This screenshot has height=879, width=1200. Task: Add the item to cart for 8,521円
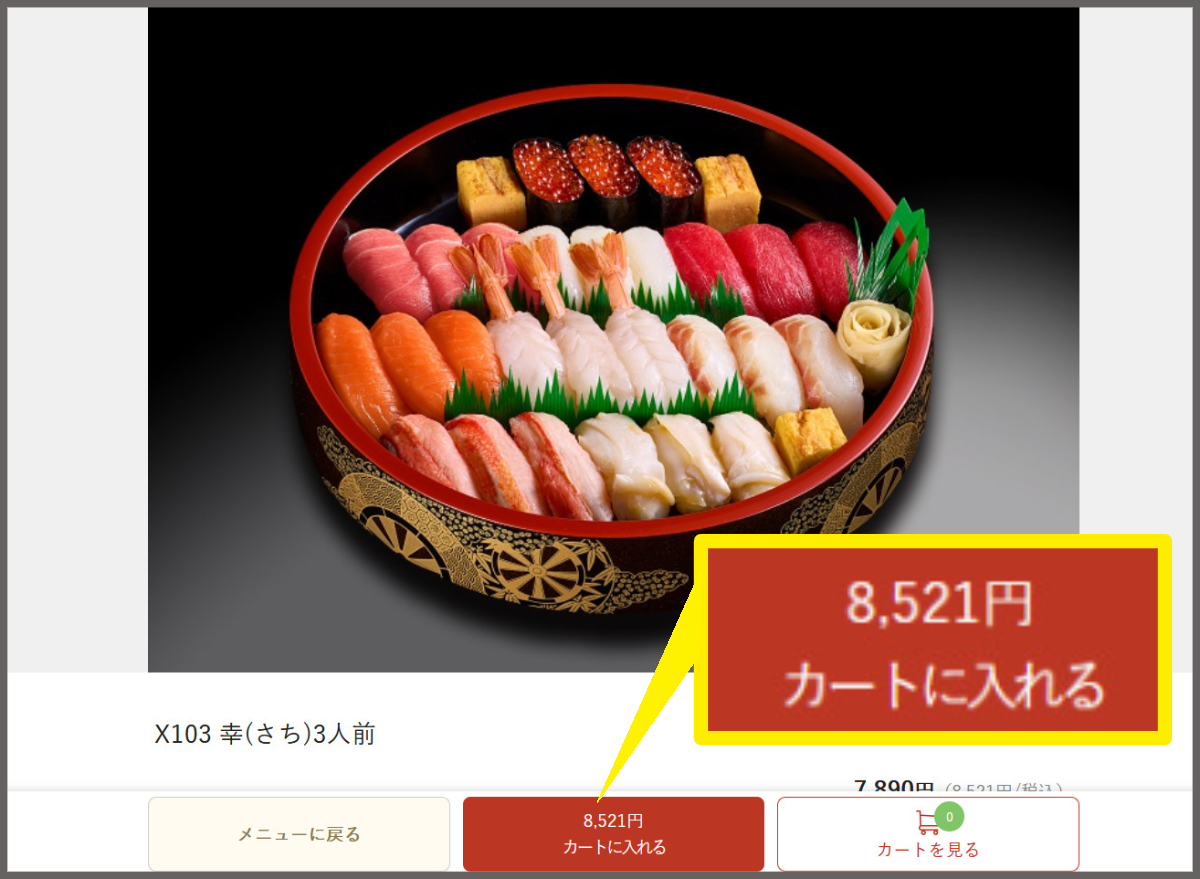pyautogui.click(x=613, y=834)
